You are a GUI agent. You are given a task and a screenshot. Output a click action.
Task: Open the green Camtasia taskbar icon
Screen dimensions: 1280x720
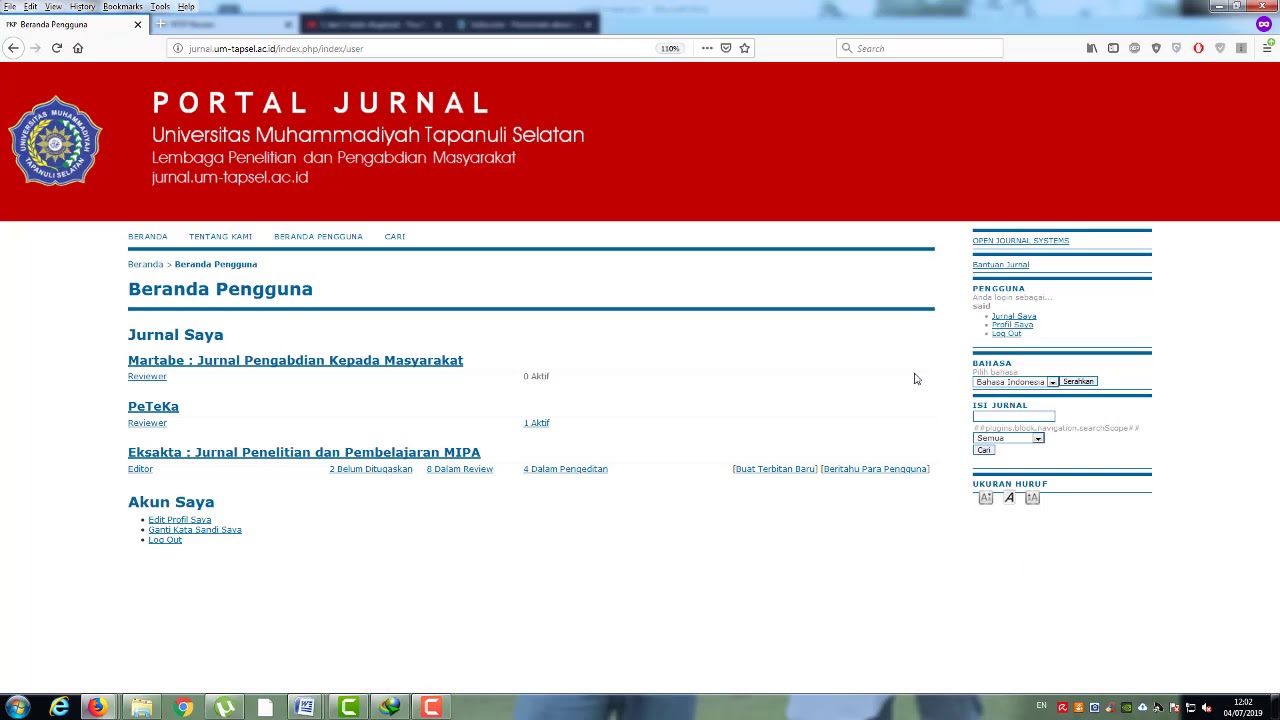tap(348, 707)
